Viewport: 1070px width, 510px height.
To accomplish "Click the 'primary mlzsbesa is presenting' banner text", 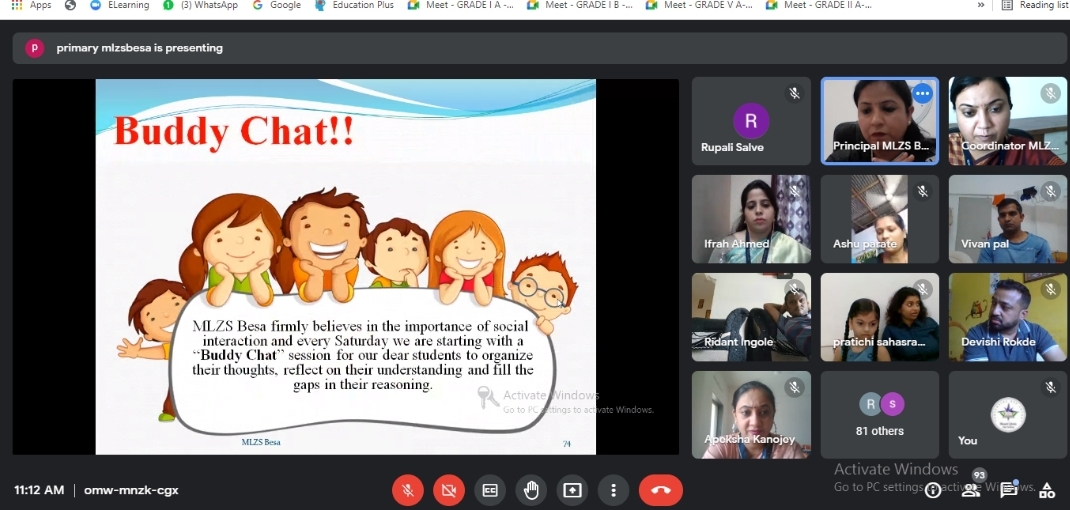I will click(139, 48).
